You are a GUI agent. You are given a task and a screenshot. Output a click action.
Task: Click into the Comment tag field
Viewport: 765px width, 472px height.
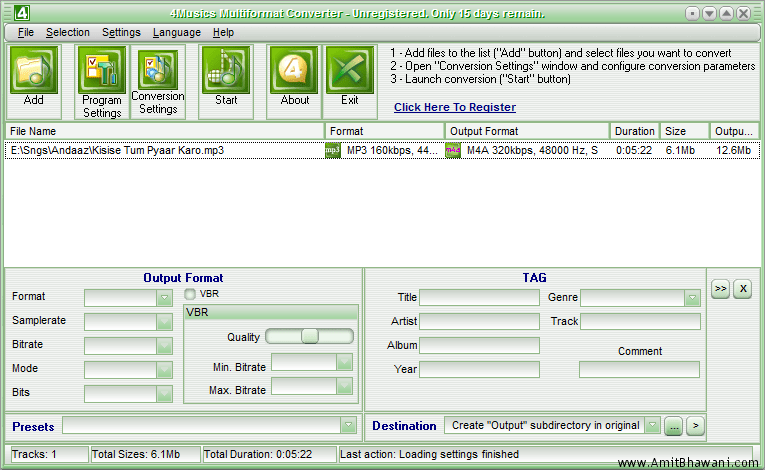tap(639, 369)
